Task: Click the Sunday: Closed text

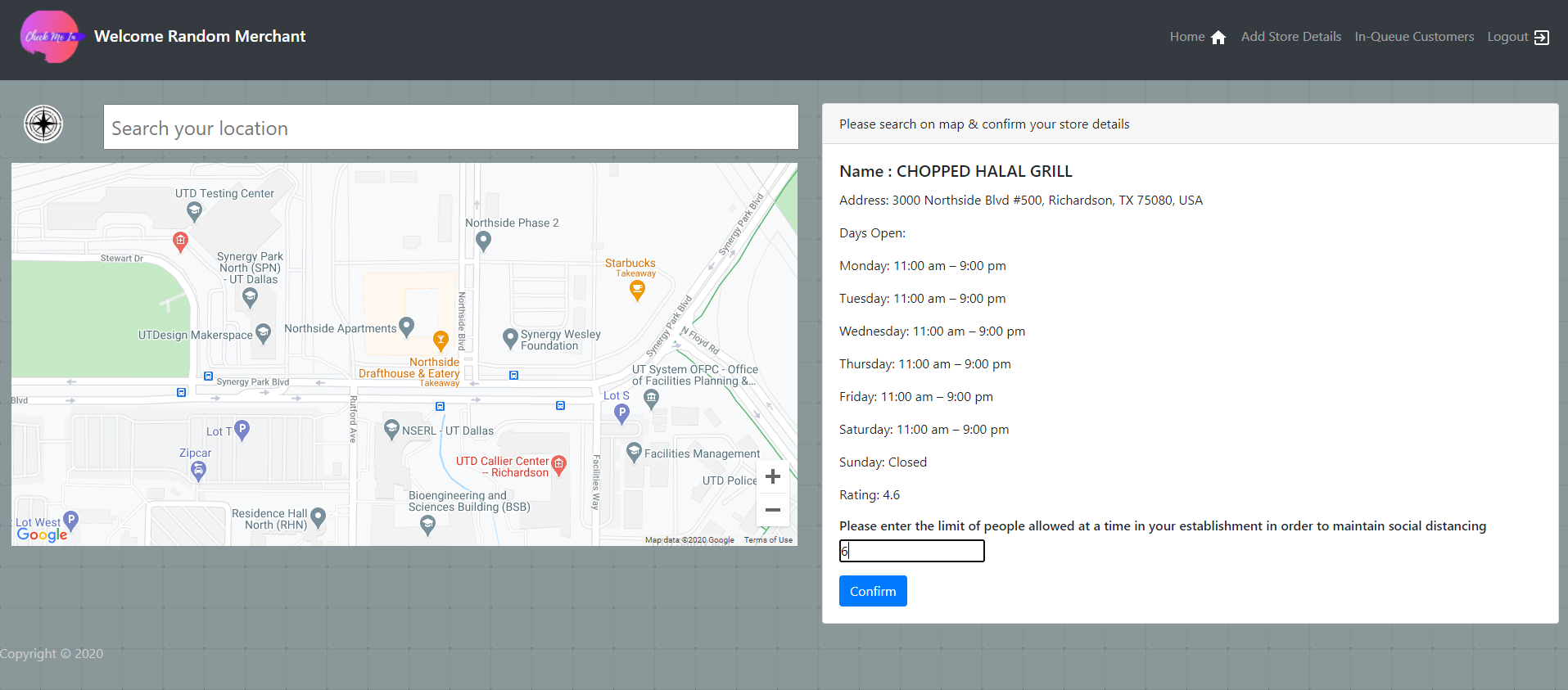Action: (x=883, y=462)
